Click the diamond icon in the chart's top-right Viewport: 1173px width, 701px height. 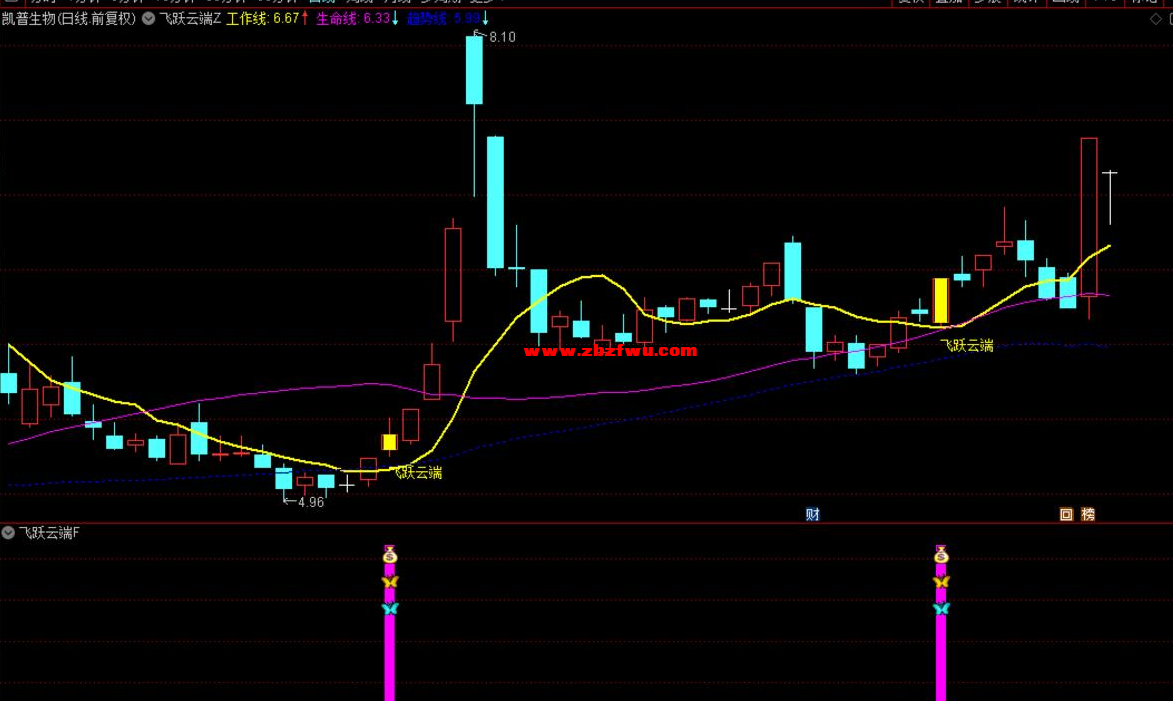tap(1156, 19)
